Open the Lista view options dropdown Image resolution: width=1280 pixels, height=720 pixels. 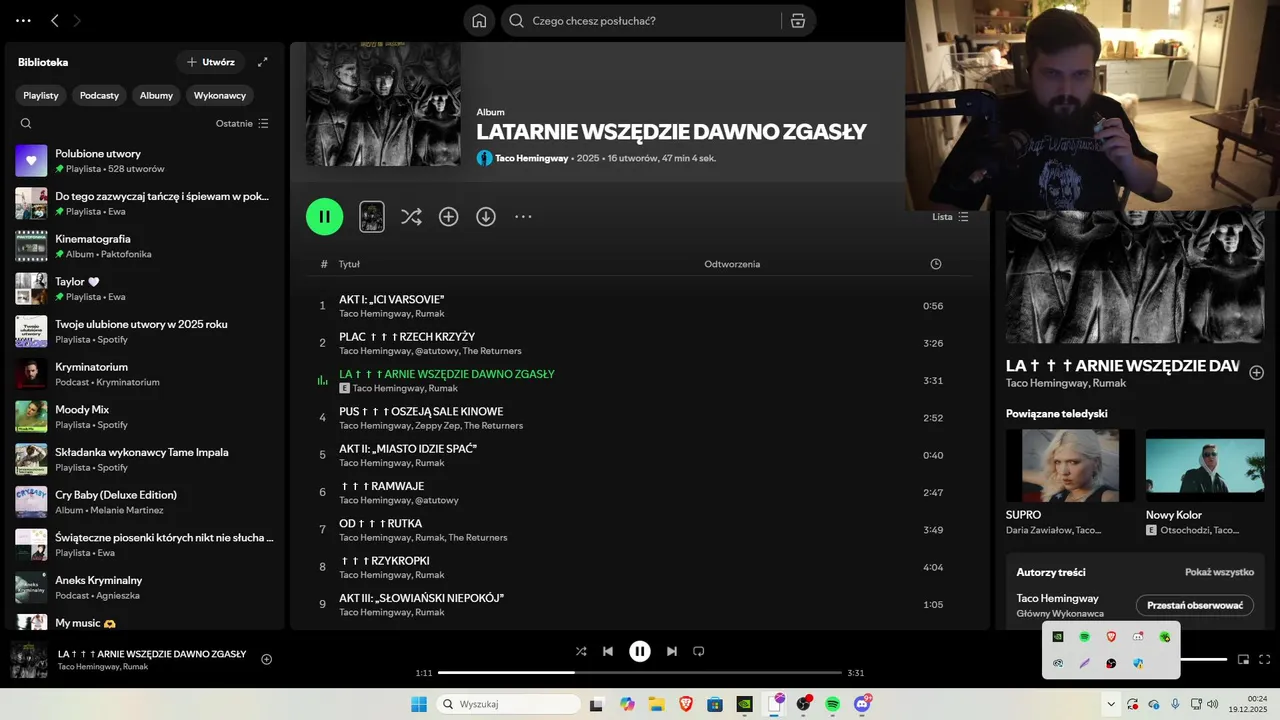[x=950, y=217]
